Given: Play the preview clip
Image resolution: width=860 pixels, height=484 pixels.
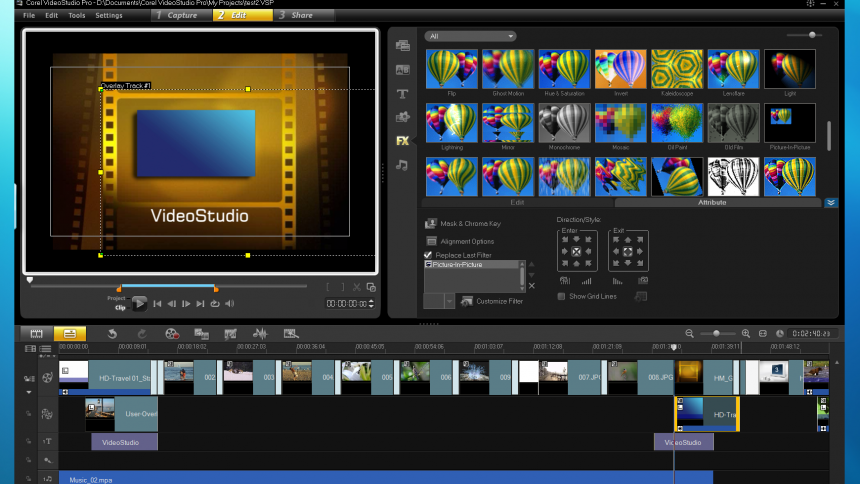Looking at the screenshot, I should (x=139, y=303).
